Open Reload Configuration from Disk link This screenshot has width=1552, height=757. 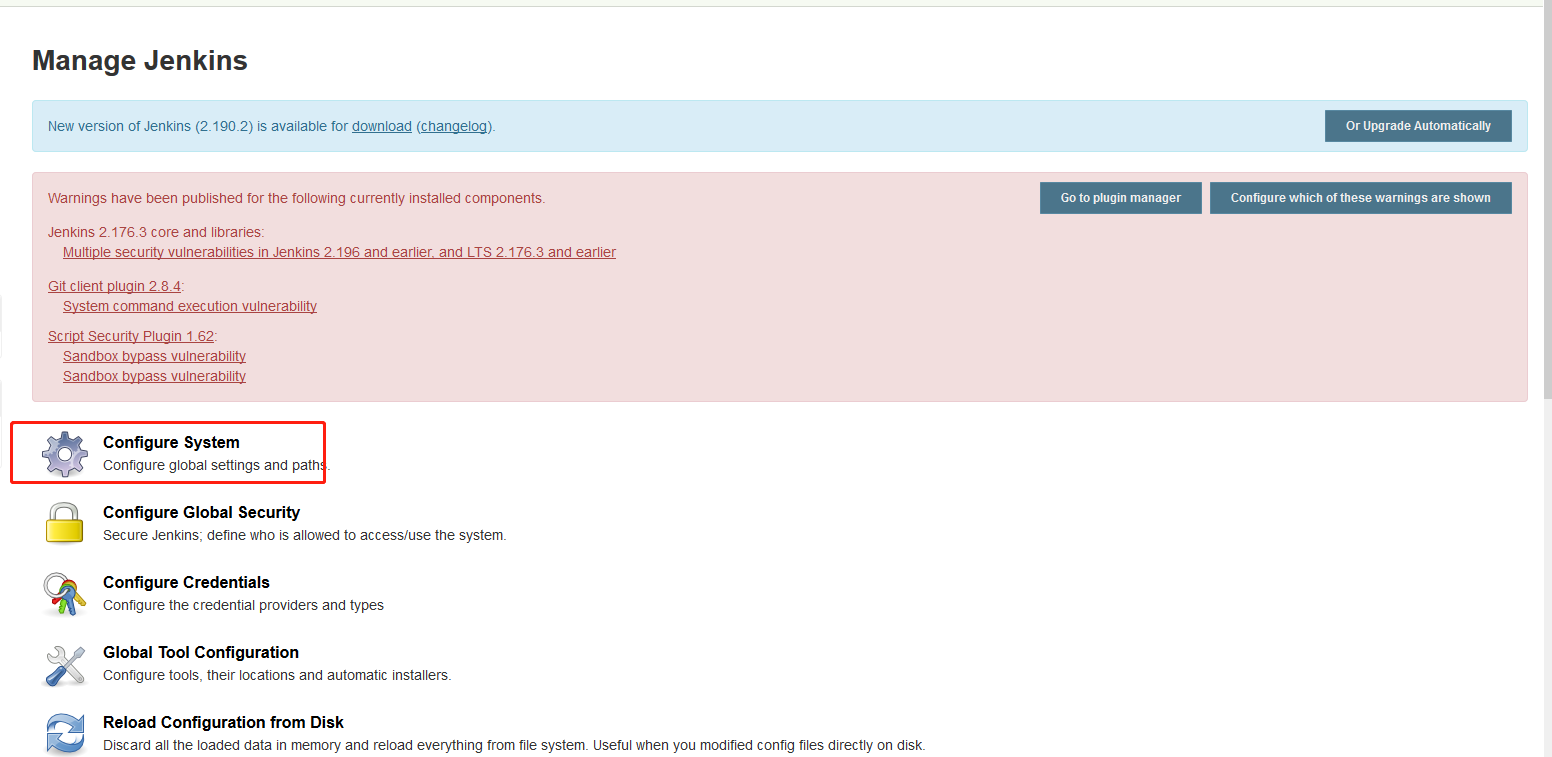click(223, 722)
